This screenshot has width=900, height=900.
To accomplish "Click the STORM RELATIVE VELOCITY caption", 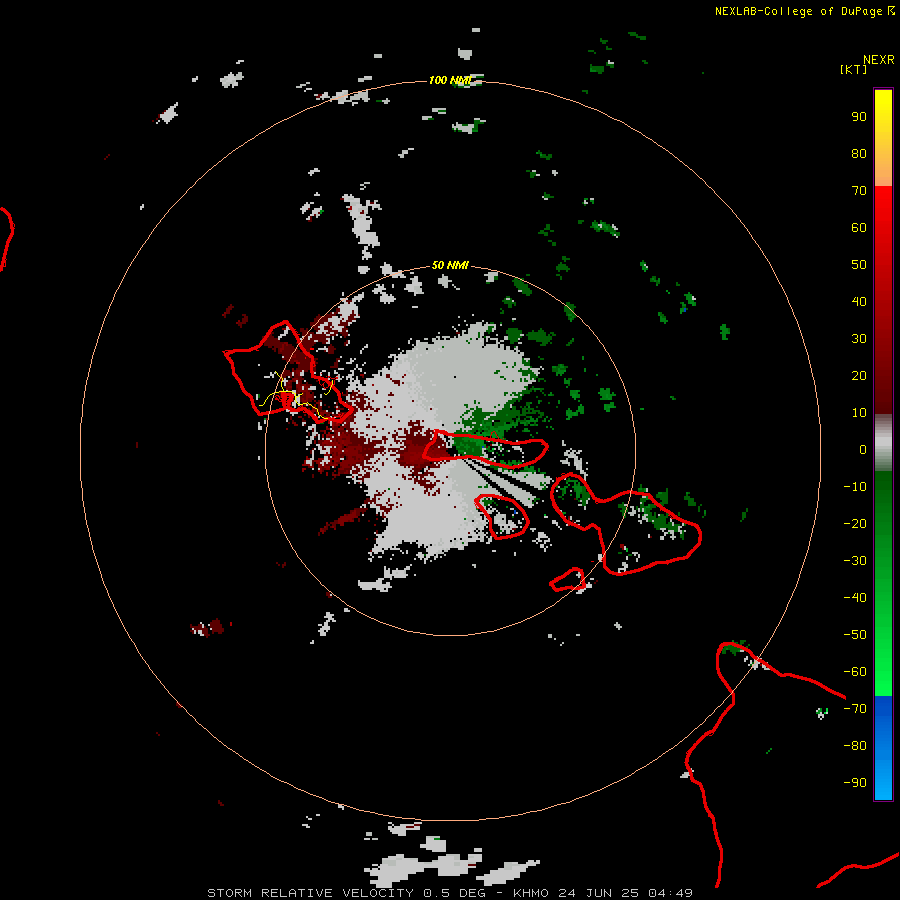I will pos(310,893).
